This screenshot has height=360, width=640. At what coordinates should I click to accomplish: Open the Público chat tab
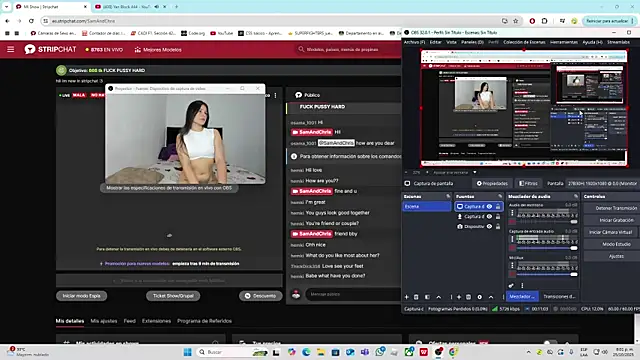point(308,95)
